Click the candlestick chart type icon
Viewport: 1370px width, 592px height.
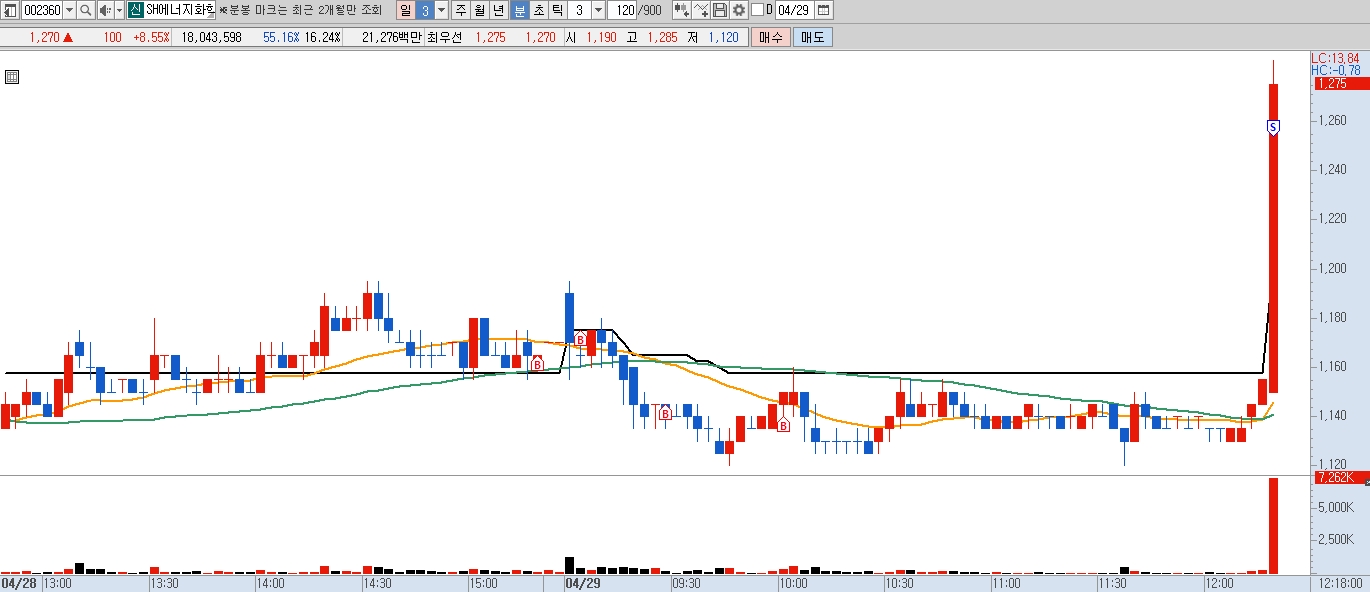pos(681,10)
